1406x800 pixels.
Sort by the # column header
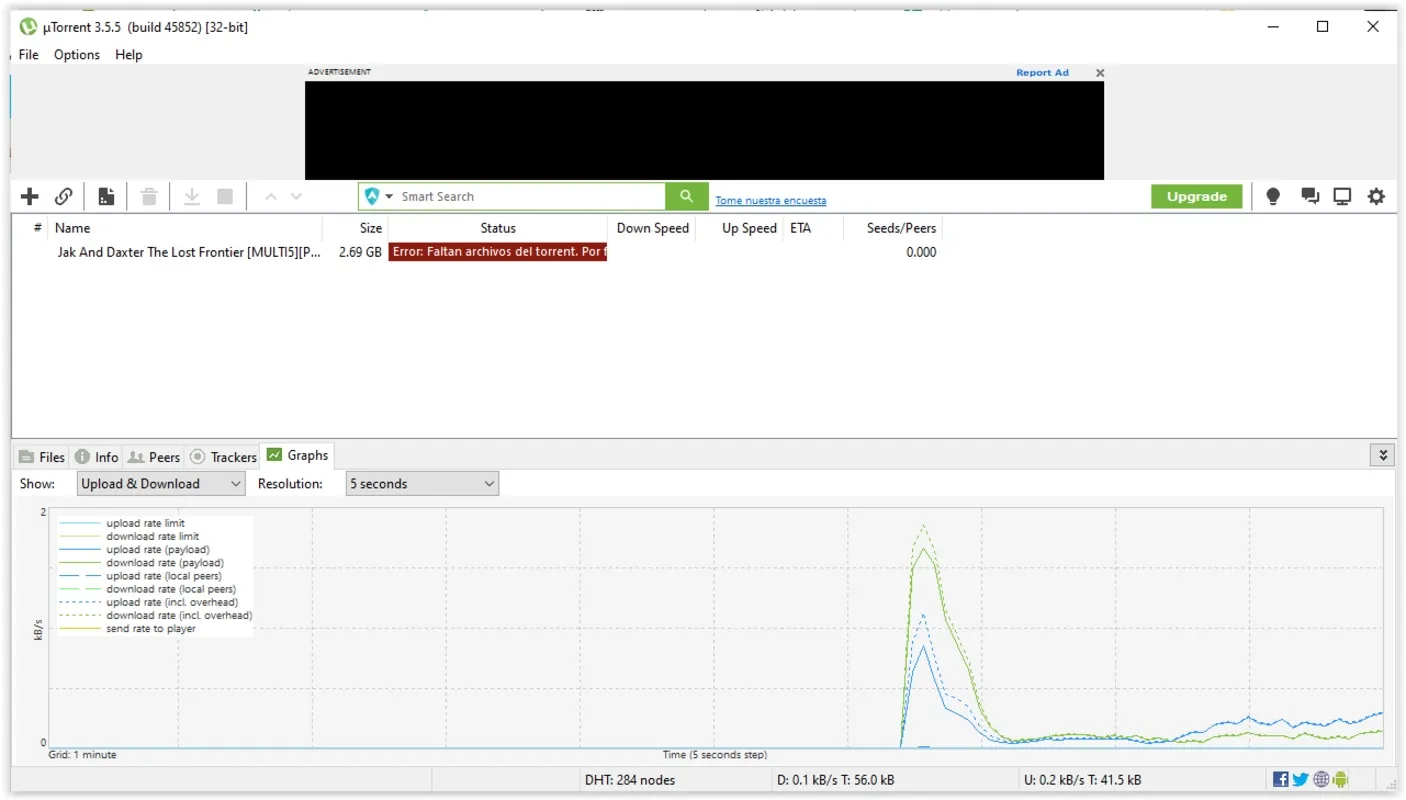[x=31, y=228]
